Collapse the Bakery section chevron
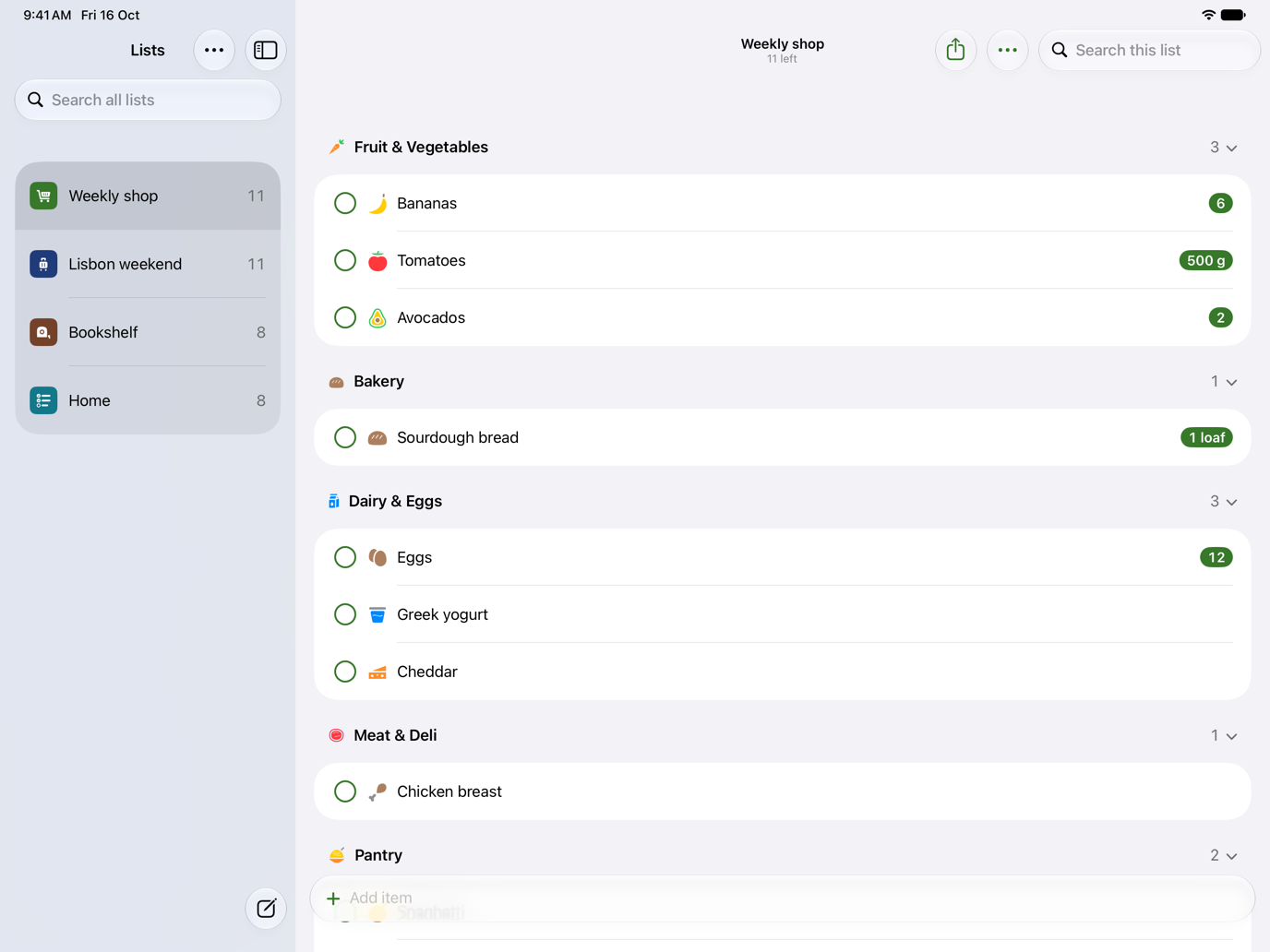Viewport: 1270px width, 952px height. pos(1231,382)
